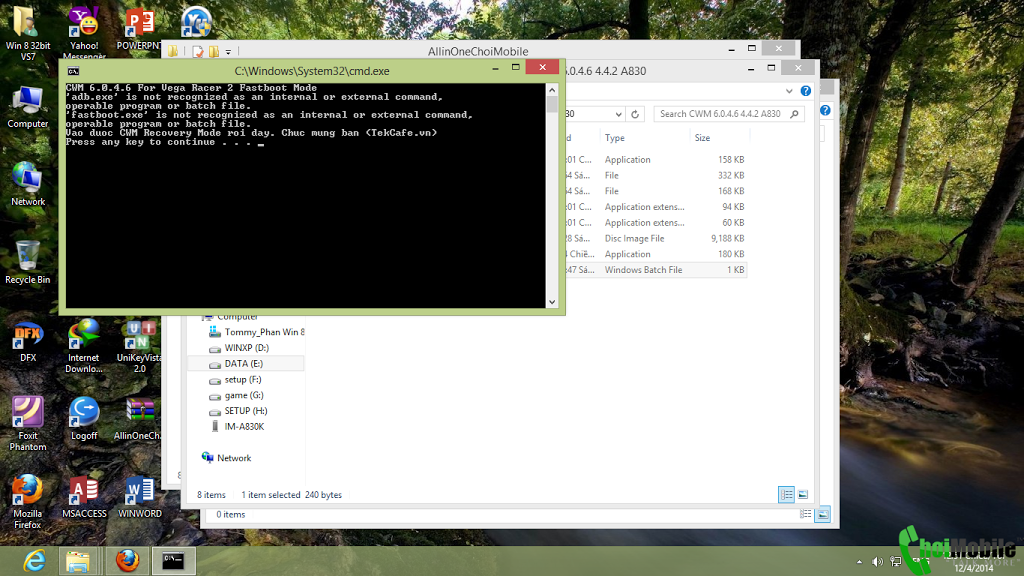Image resolution: width=1024 pixels, height=576 pixels.
Task: Select the 60 KB Application extension row
Action: (656, 223)
